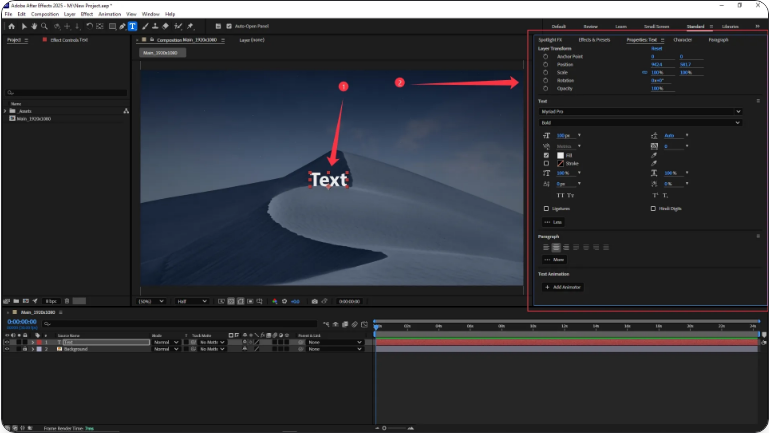Click the Add Animator button
Viewport: 769px width, 433px height.
[563, 287]
